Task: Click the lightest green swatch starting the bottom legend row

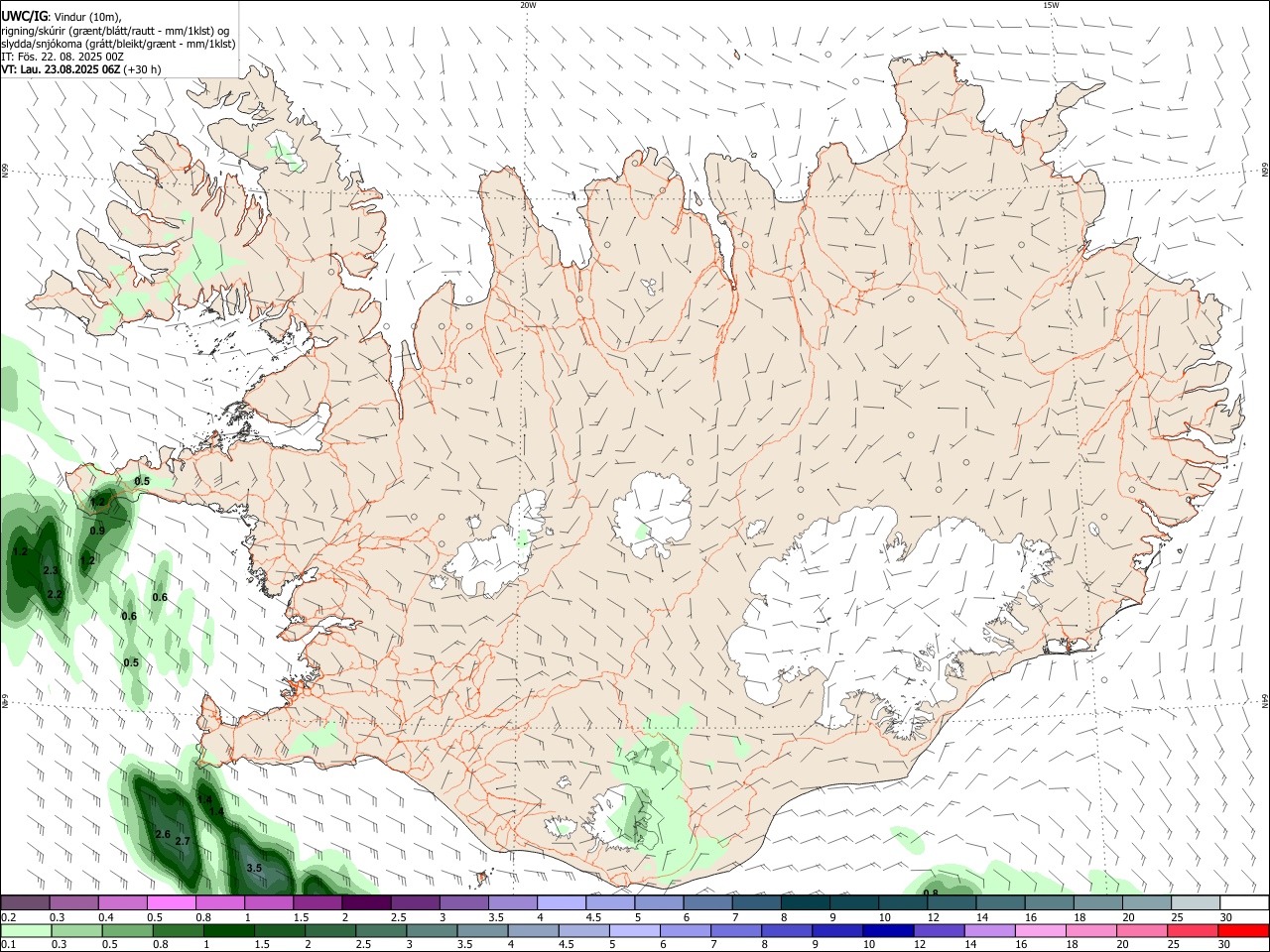Action: (x=26, y=930)
